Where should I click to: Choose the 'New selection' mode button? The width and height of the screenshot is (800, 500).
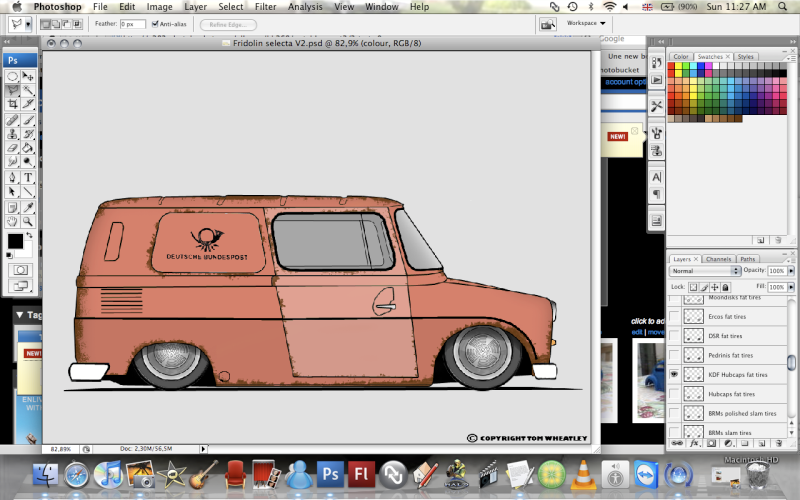[x=45, y=24]
